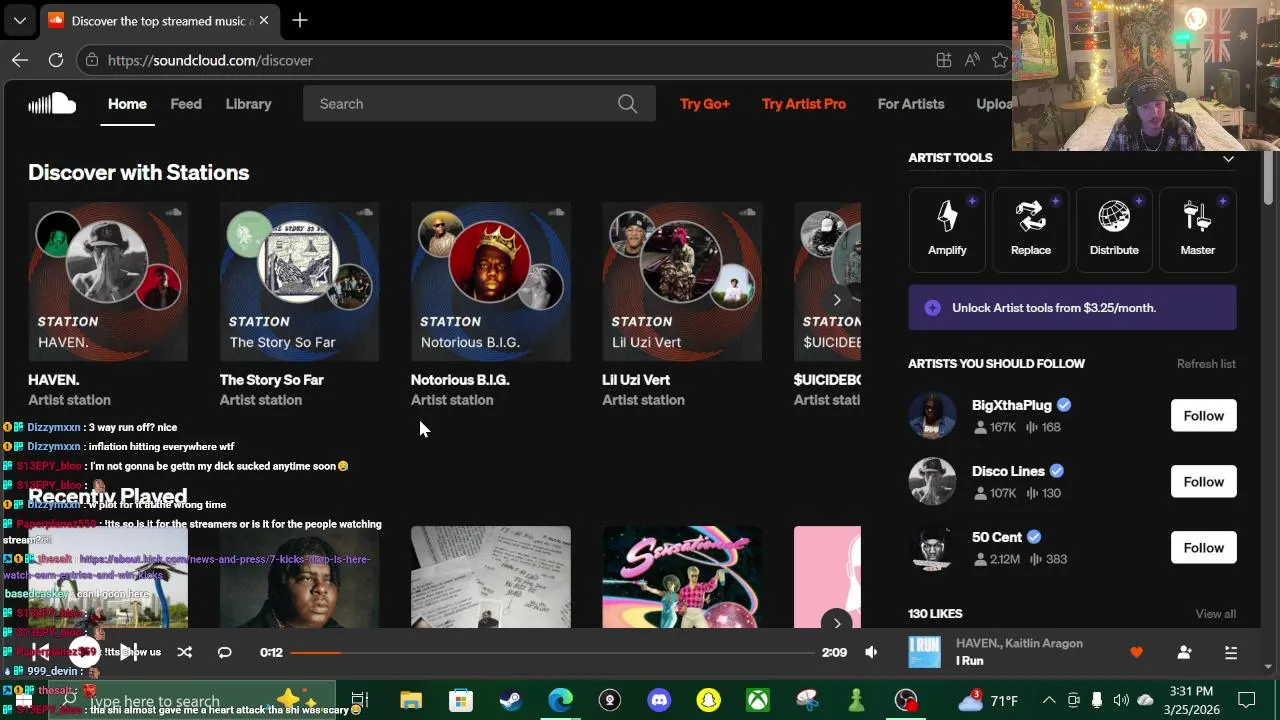Open the Master artist tool
This screenshot has width=1280, height=720.
(1197, 229)
